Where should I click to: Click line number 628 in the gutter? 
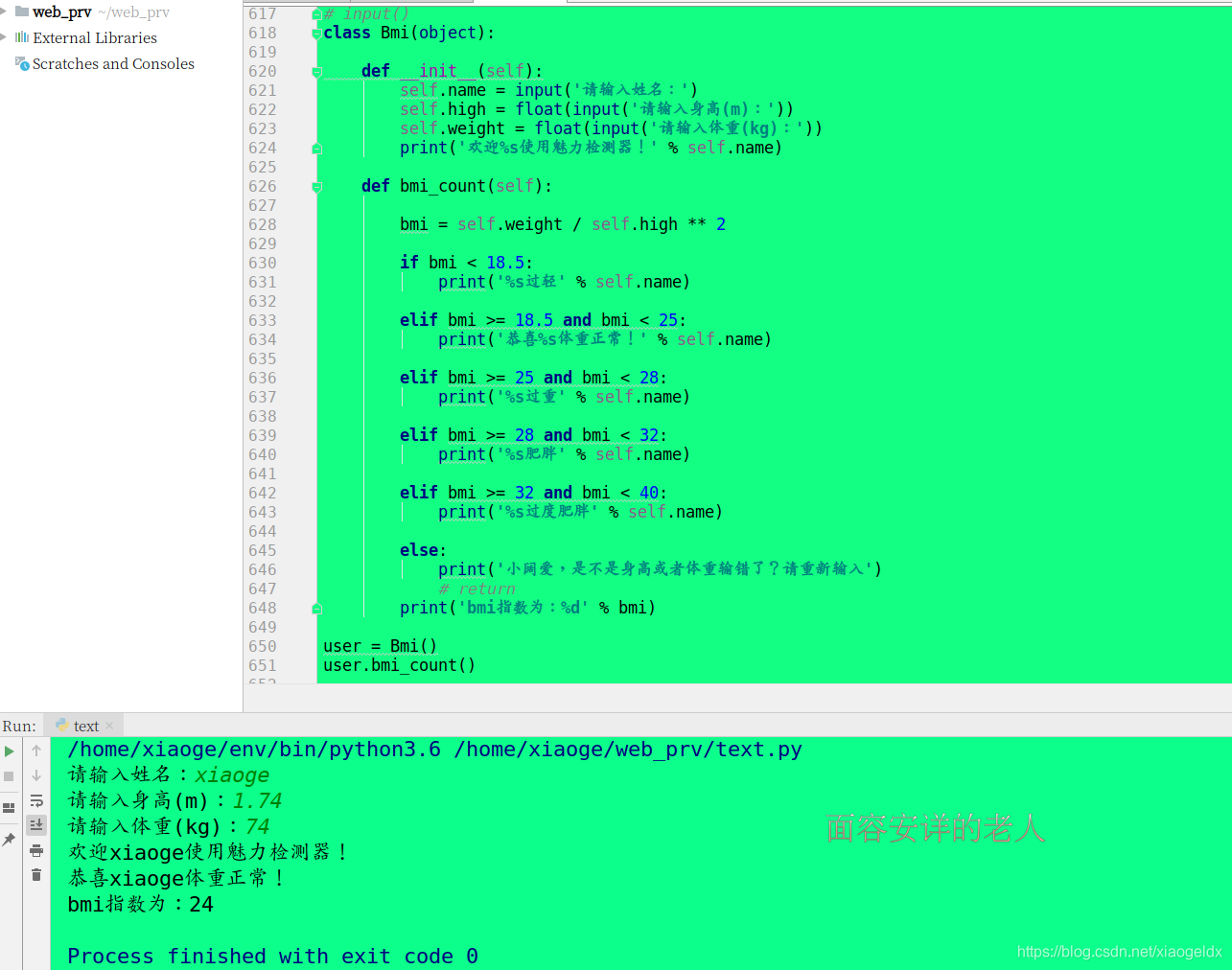pos(263,224)
